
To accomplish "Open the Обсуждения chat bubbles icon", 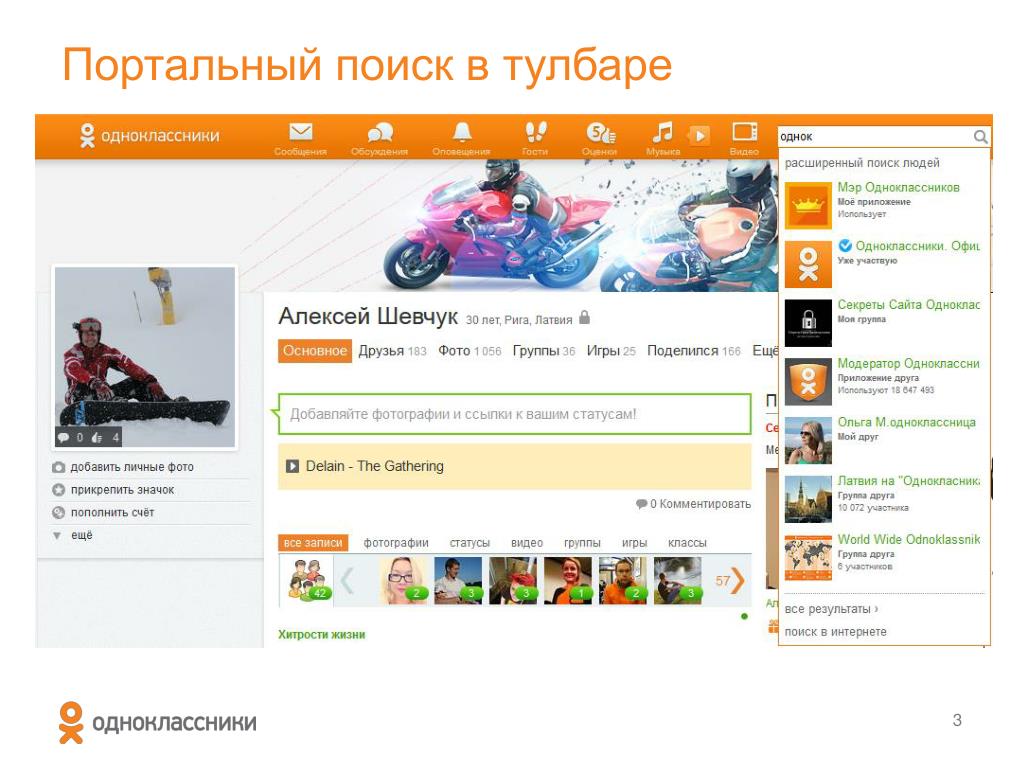I will (x=380, y=133).
